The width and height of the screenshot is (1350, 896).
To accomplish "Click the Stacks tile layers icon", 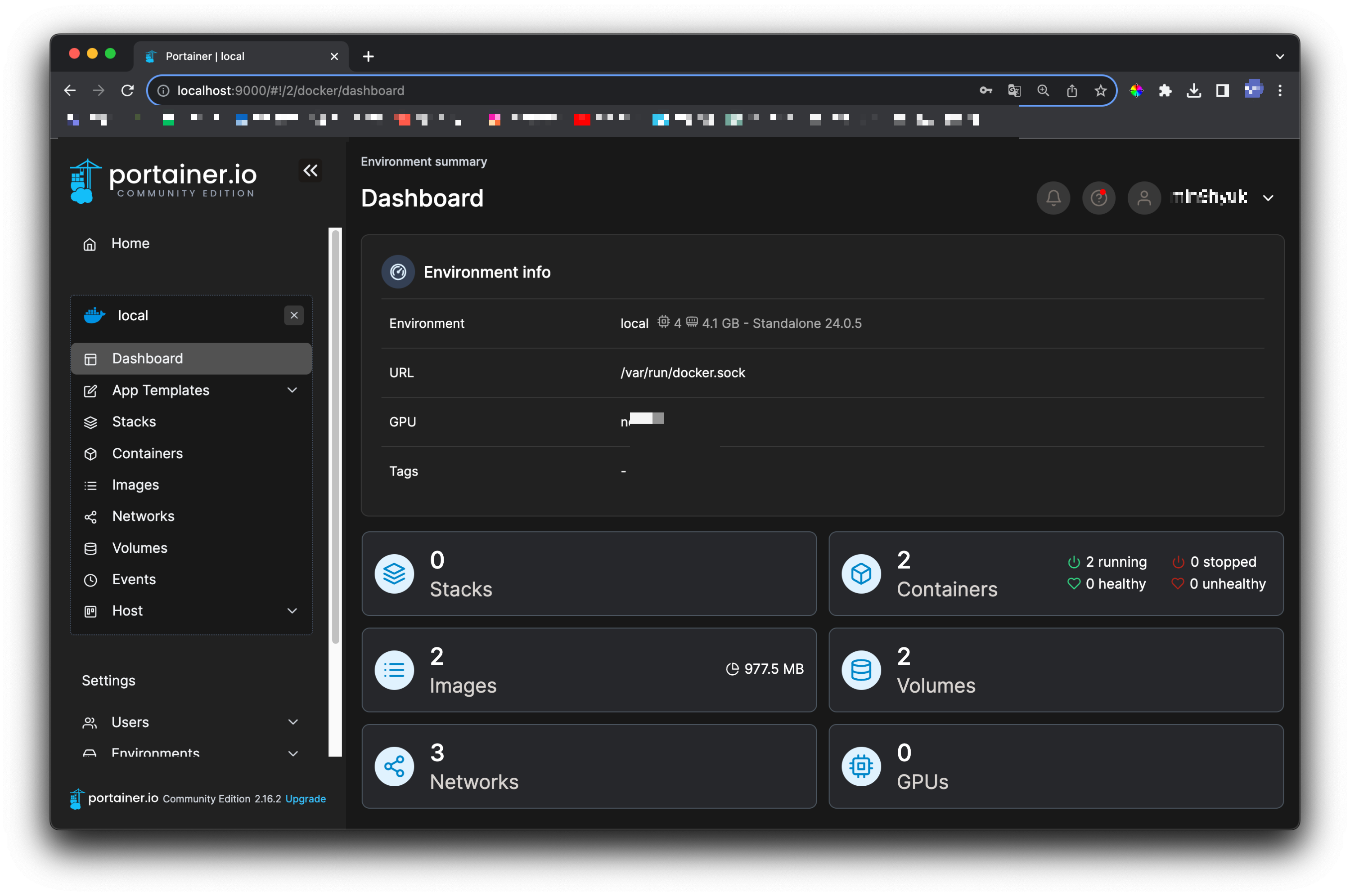I will point(394,573).
